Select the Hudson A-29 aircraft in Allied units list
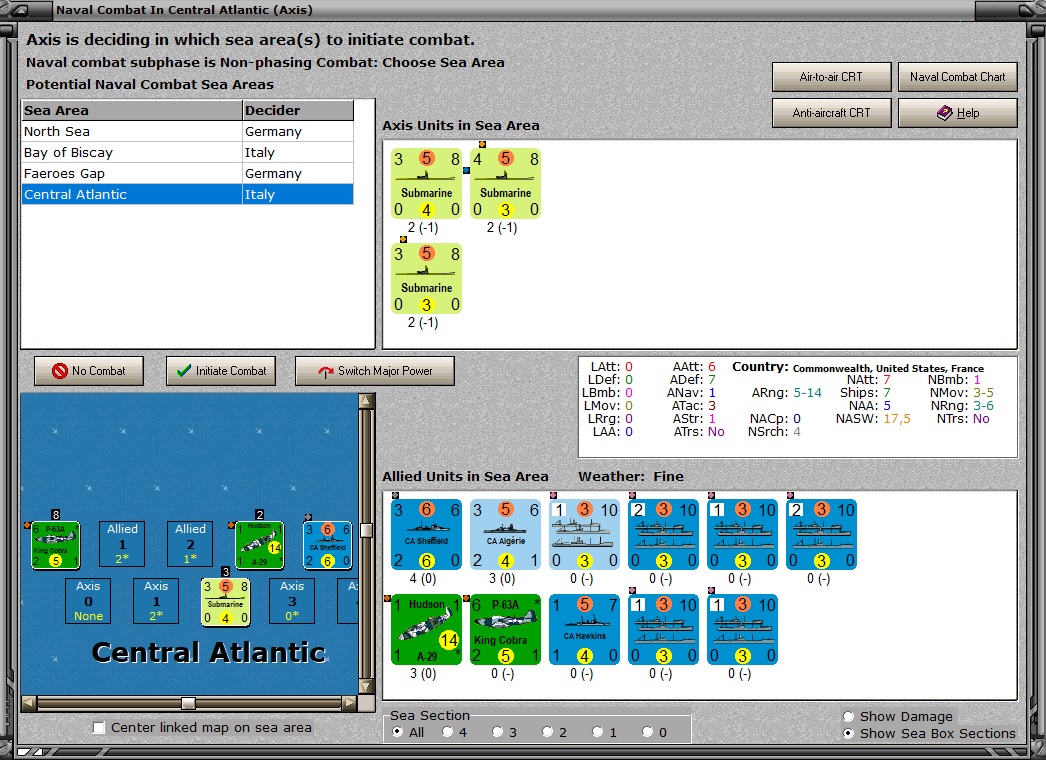Viewport: 1046px width, 760px height. [x=426, y=629]
